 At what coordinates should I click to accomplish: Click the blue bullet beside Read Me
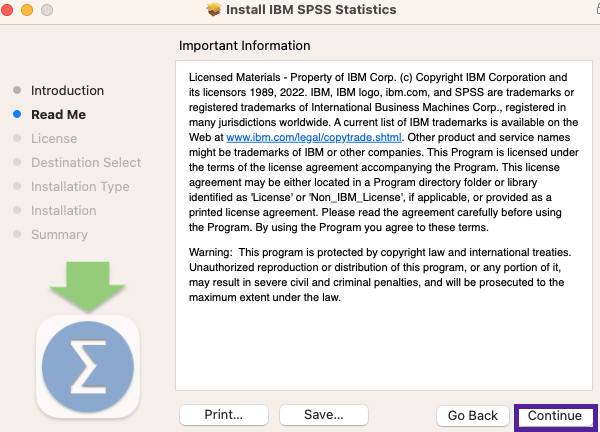click(17, 114)
